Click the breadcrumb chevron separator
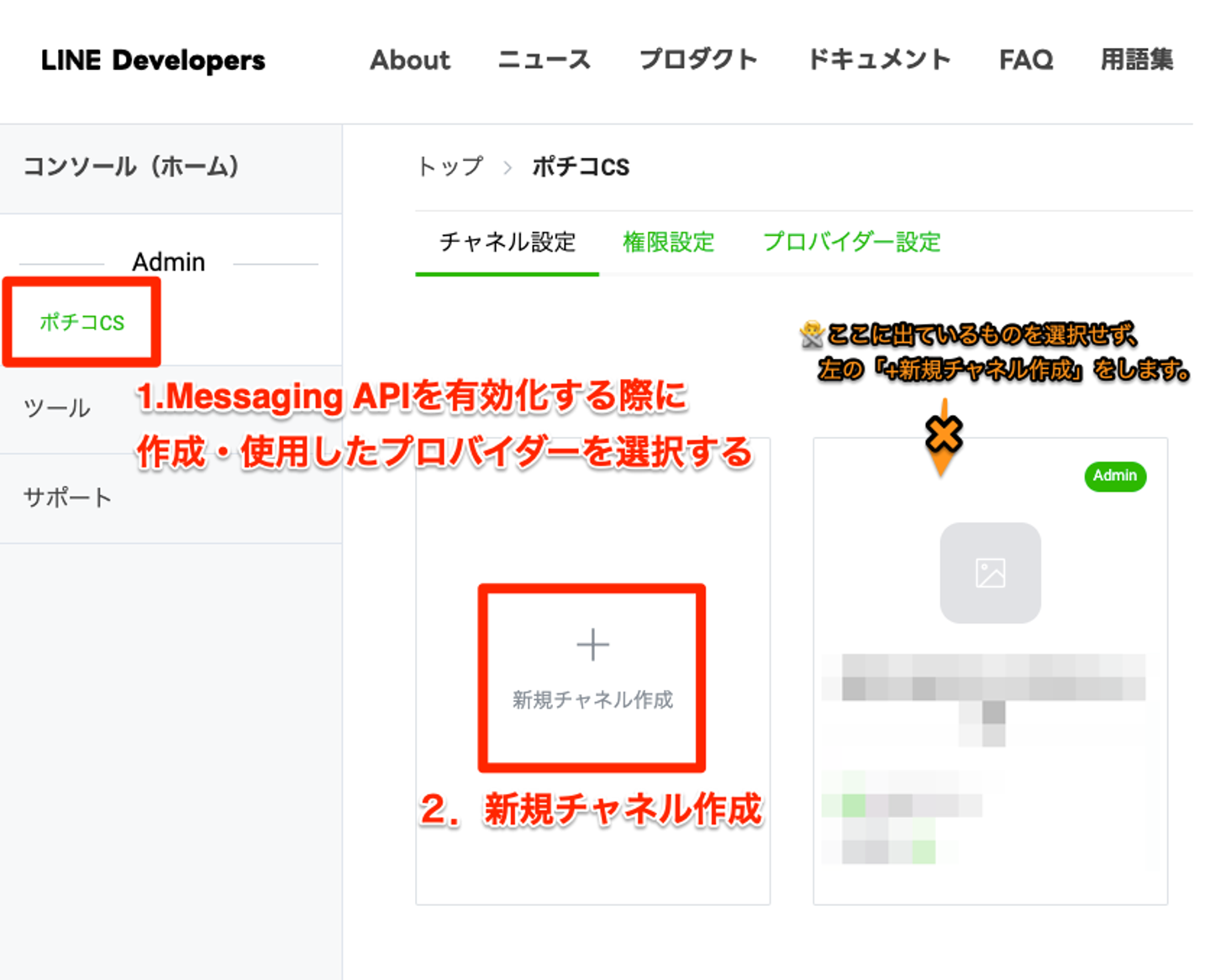This screenshot has height=980, width=1210. coord(508,167)
